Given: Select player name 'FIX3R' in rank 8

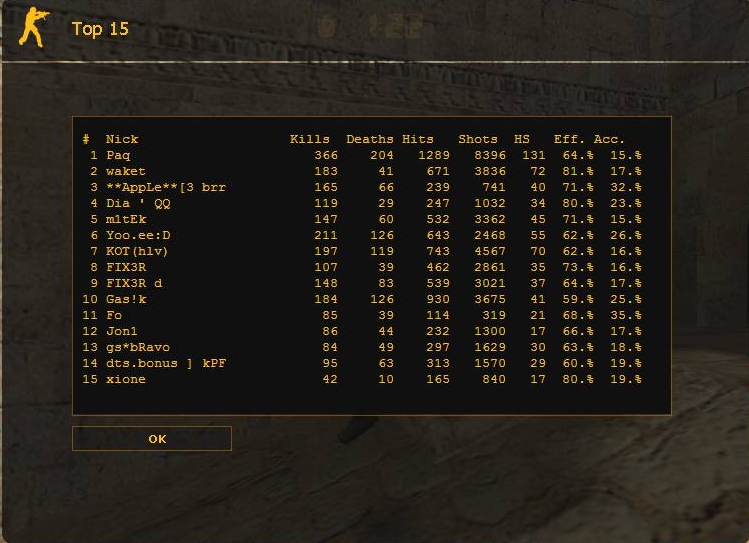Looking at the screenshot, I should [126, 267].
